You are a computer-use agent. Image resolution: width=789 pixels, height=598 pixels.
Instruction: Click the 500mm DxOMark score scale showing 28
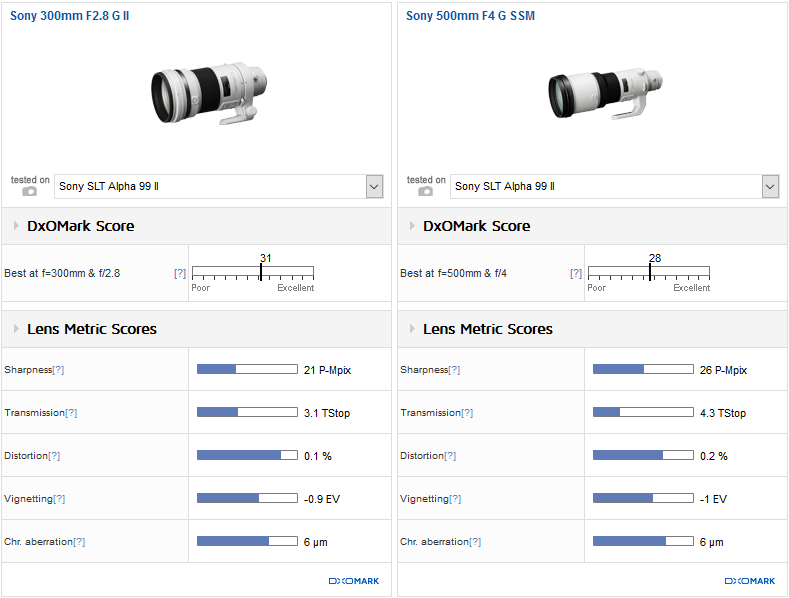click(649, 273)
